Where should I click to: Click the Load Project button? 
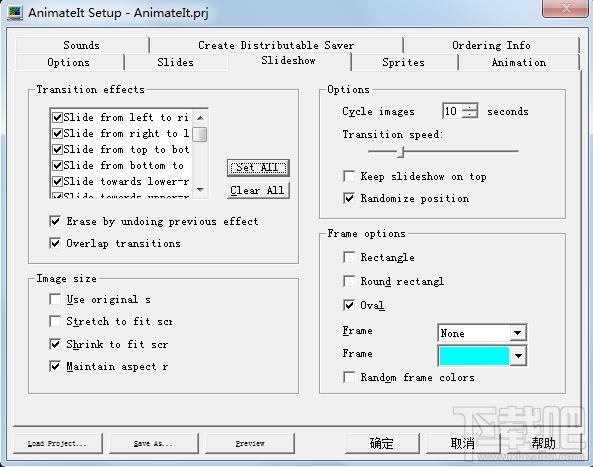[58, 443]
